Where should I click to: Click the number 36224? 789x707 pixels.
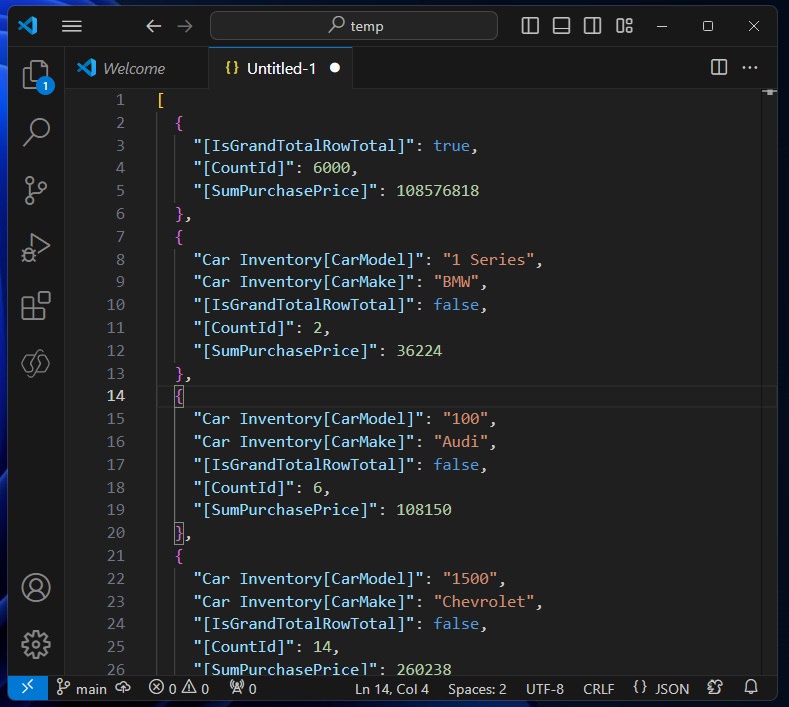[419, 351]
